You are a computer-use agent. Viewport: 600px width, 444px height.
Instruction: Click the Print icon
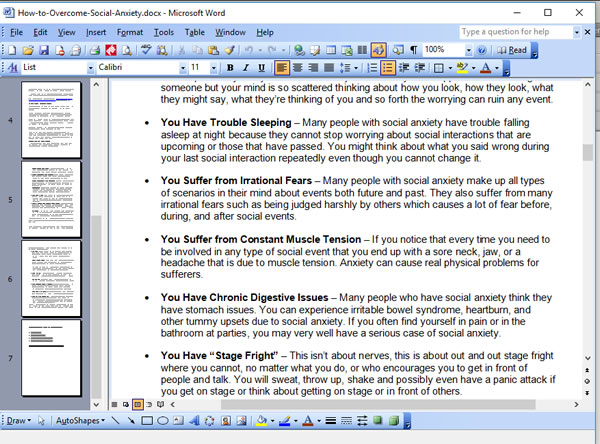pos(95,50)
